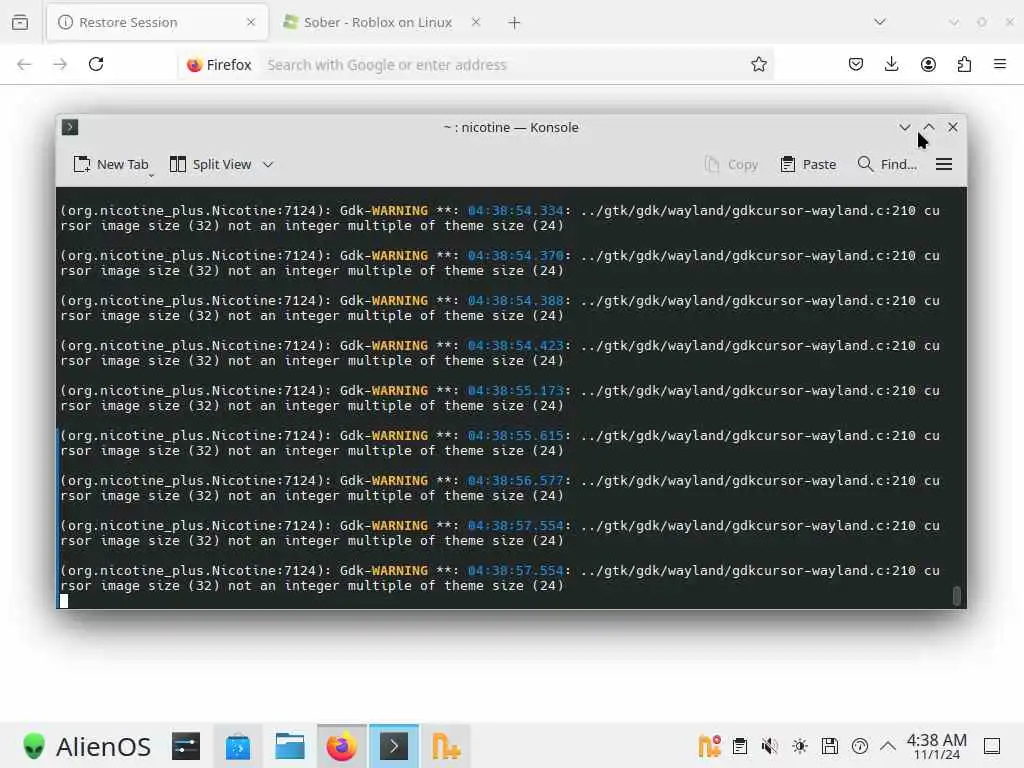Open brightness tray icon
The width and height of the screenshot is (1024, 768).
800,746
